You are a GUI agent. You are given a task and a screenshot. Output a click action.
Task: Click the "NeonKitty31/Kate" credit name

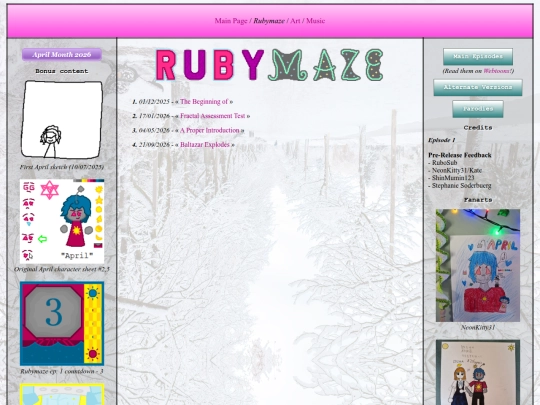457,170
